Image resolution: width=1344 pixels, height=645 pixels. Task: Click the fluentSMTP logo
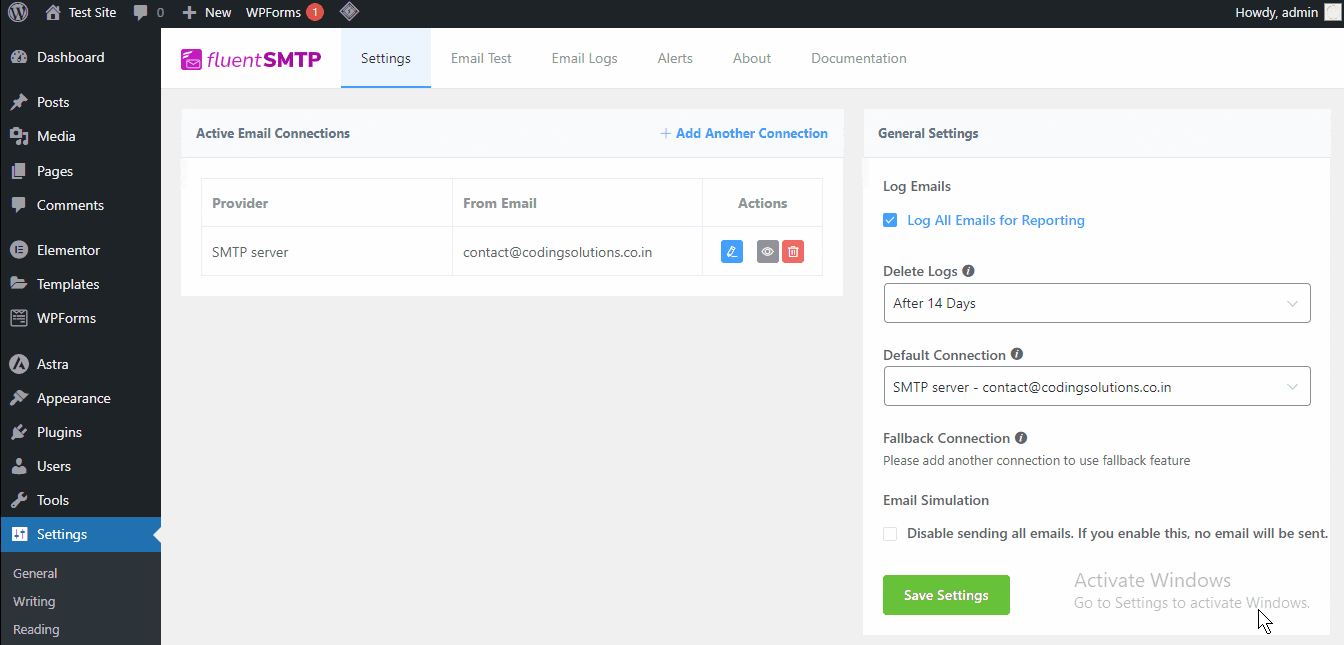250,58
